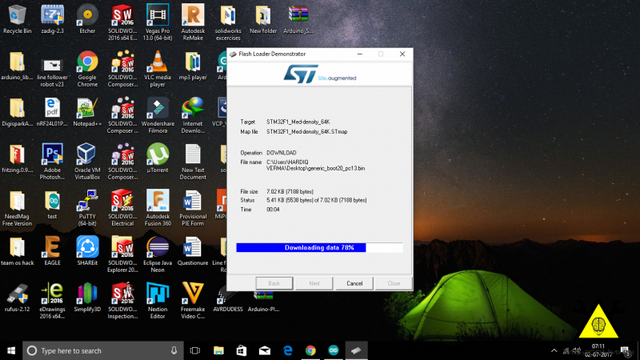Select the Nextion Editor icon

[x=158, y=301]
